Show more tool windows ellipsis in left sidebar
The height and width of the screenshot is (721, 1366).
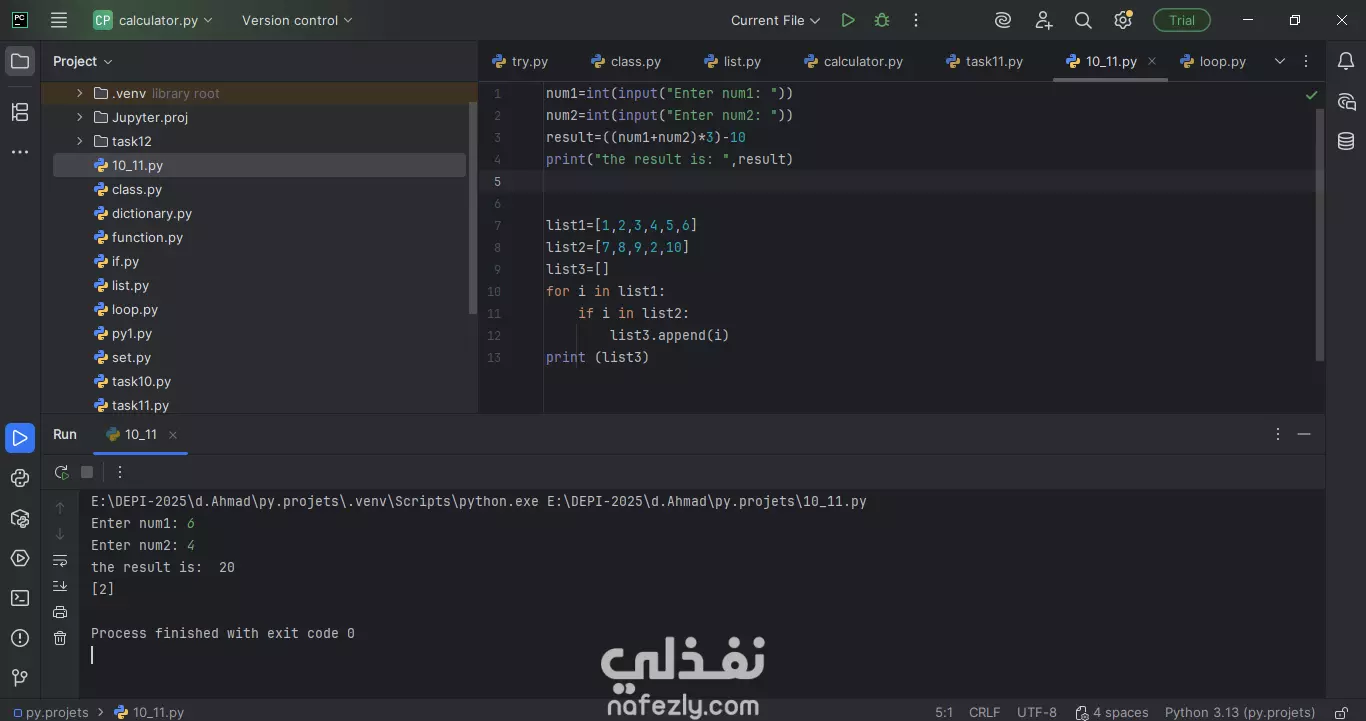click(20, 152)
